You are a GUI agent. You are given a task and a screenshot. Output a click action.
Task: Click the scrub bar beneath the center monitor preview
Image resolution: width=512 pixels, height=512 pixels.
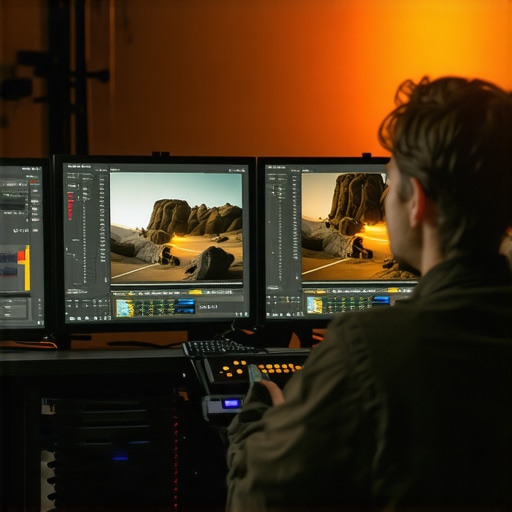coord(176,285)
